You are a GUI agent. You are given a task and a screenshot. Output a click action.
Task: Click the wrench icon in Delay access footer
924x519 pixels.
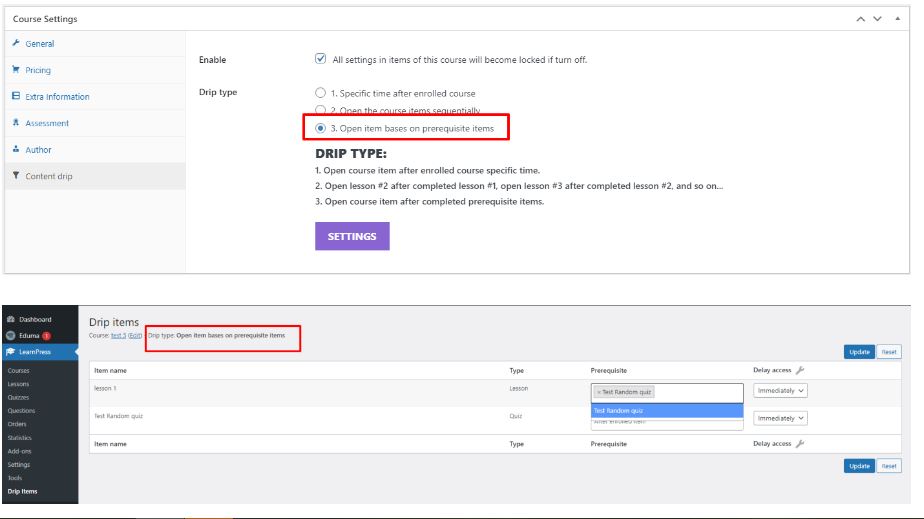click(800, 444)
